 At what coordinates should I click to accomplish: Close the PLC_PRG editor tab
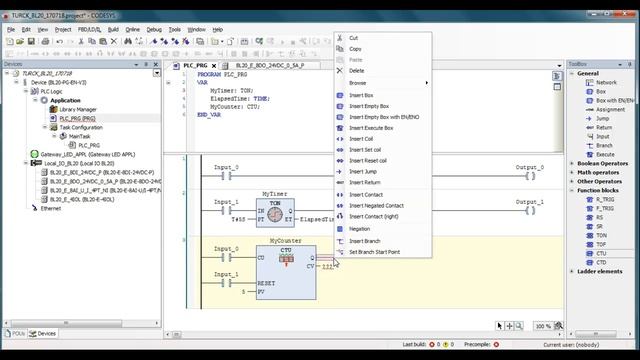pos(214,66)
